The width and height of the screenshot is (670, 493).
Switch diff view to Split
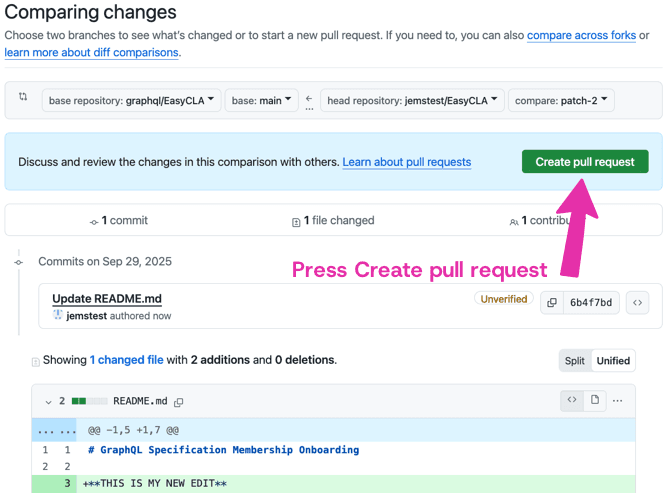coord(575,361)
